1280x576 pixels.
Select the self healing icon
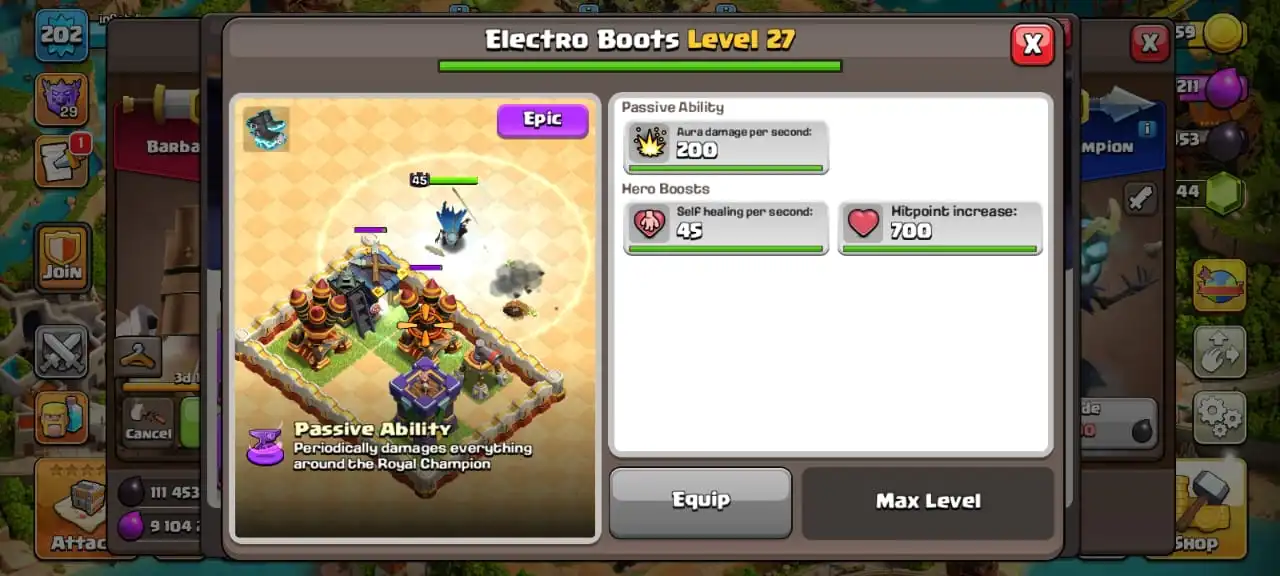(x=649, y=224)
